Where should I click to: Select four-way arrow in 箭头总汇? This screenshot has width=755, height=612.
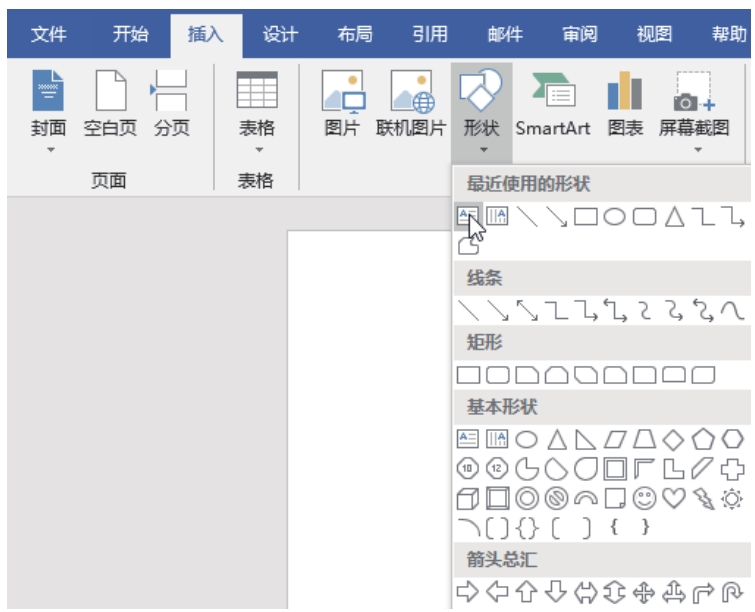point(644,593)
